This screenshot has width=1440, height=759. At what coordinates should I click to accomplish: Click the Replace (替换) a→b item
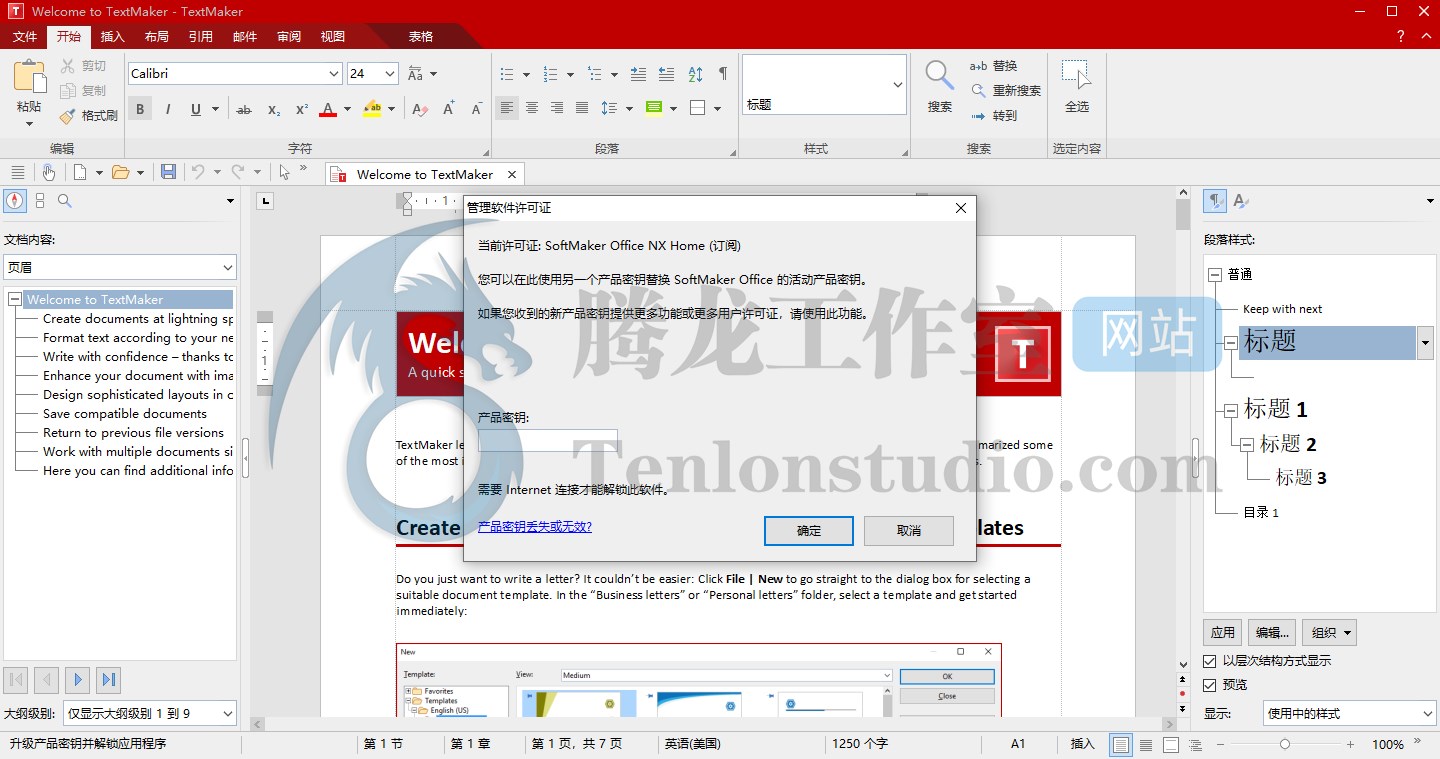click(993, 66)
